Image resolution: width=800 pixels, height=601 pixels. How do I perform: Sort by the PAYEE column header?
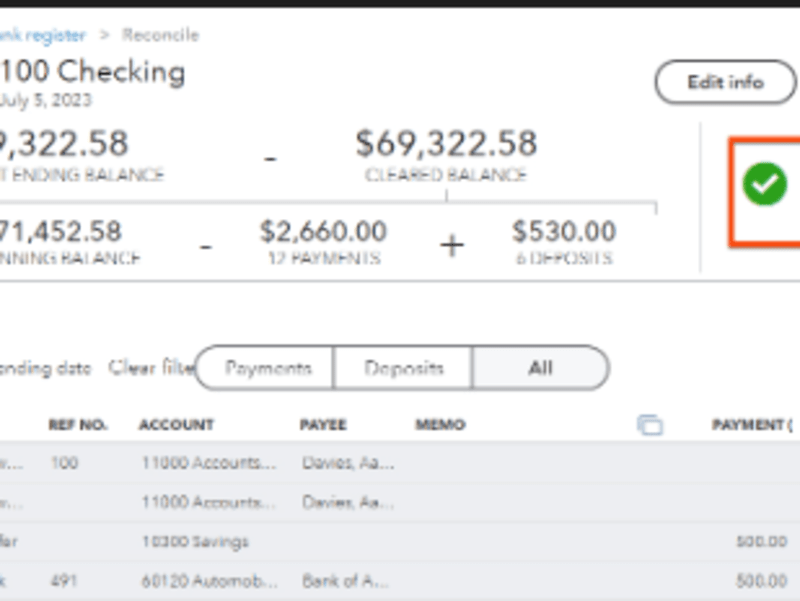323,424
